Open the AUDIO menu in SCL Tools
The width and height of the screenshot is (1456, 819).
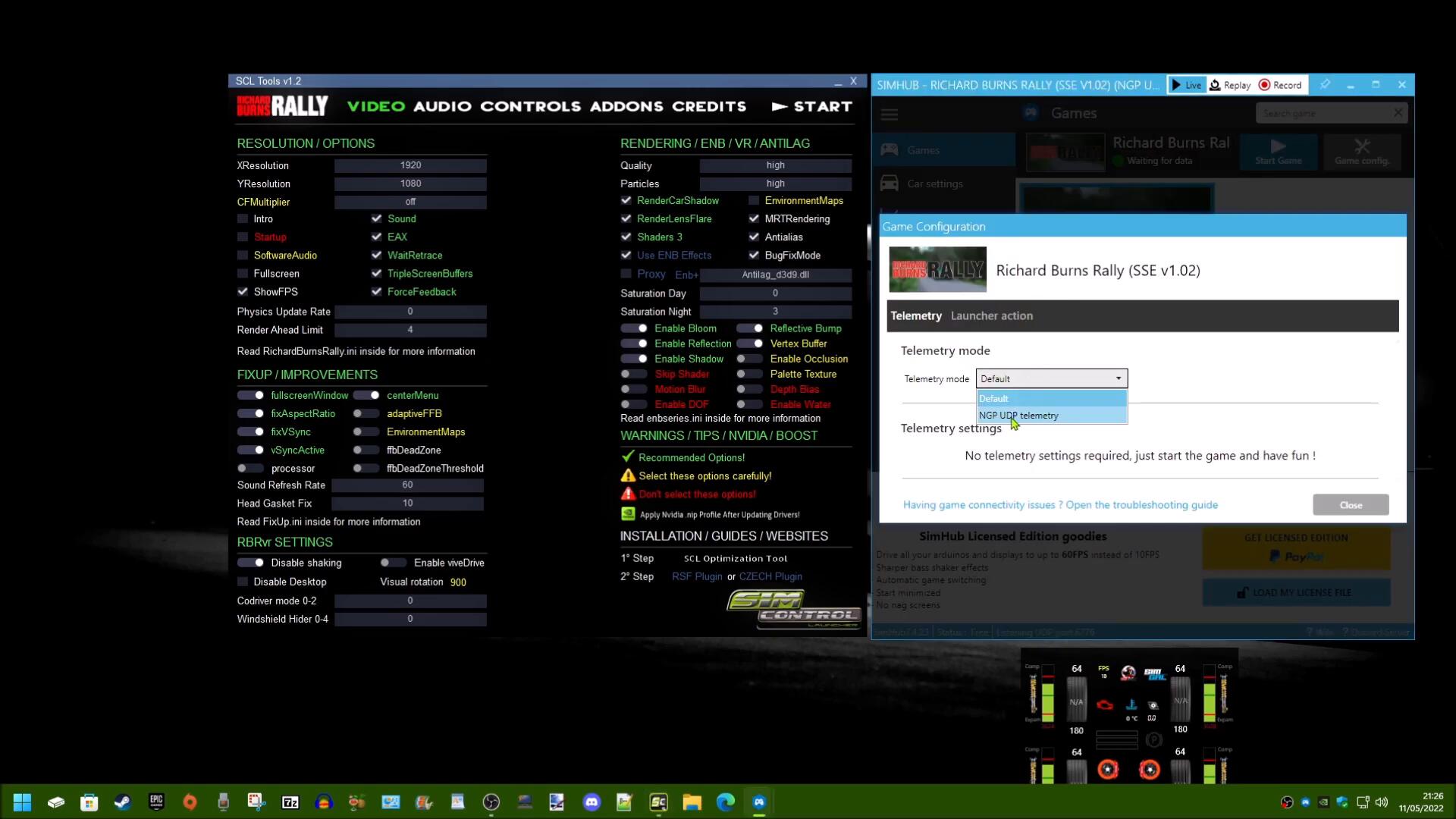tap(442, 107)
